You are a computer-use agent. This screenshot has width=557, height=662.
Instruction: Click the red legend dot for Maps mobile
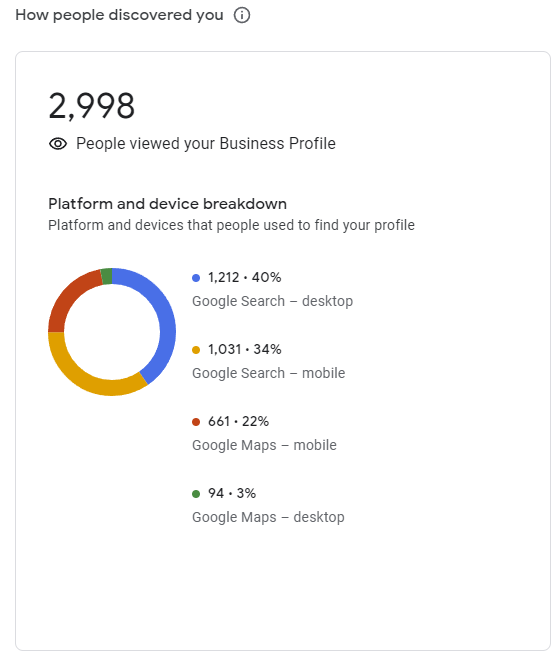[x=196, y=422]
